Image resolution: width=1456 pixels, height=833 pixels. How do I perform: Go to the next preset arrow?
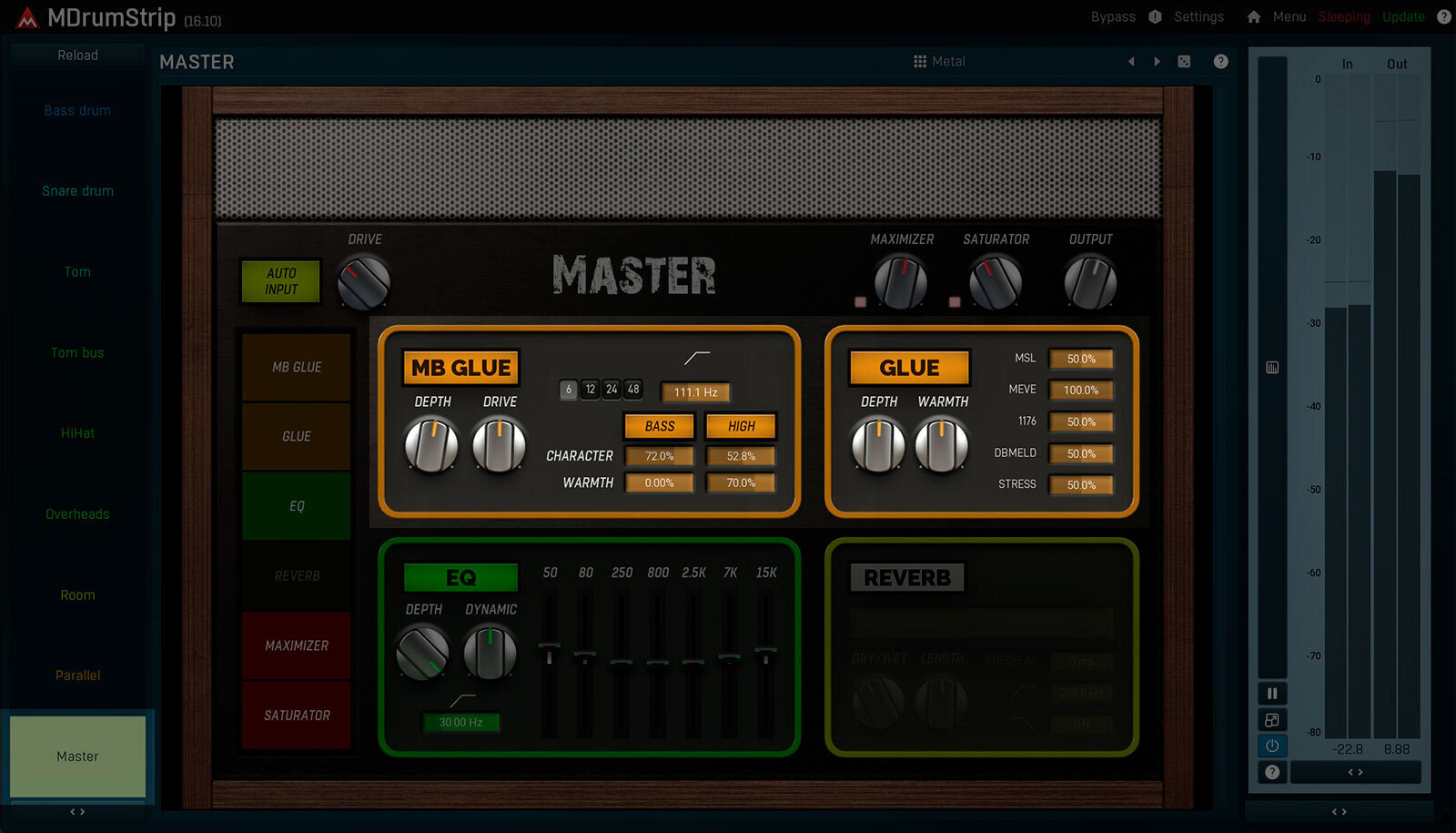click(x=1157, y=62)
